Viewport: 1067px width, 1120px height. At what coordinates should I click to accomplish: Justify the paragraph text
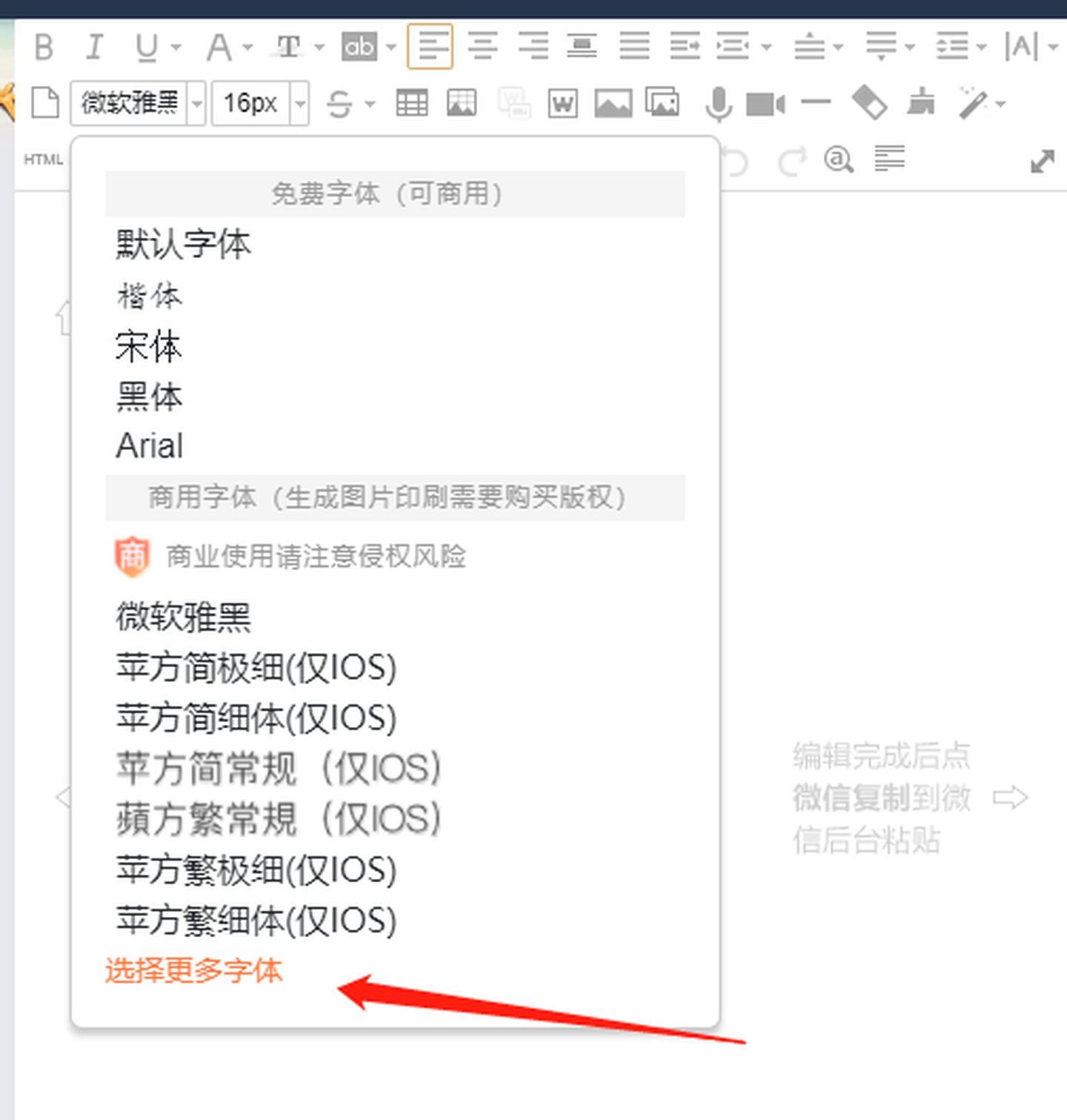(634, 46)
